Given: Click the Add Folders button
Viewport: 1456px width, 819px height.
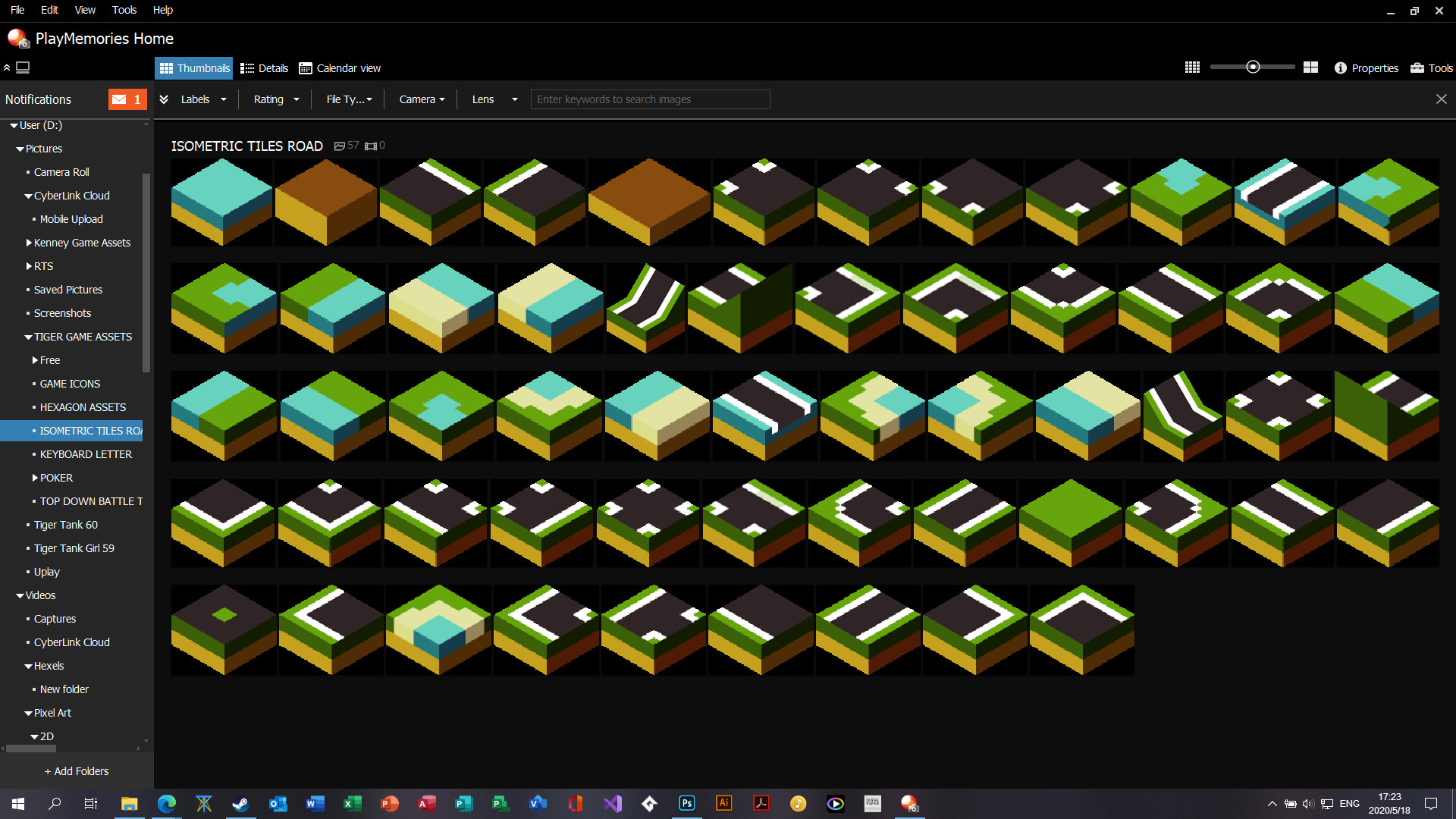Looking at the screenshot, I should pyautogui.click(x=77, y=770).
